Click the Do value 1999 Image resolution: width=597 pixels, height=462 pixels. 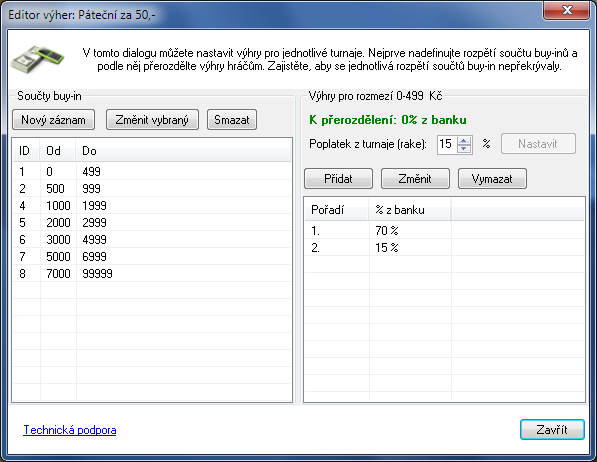point(94,206)
